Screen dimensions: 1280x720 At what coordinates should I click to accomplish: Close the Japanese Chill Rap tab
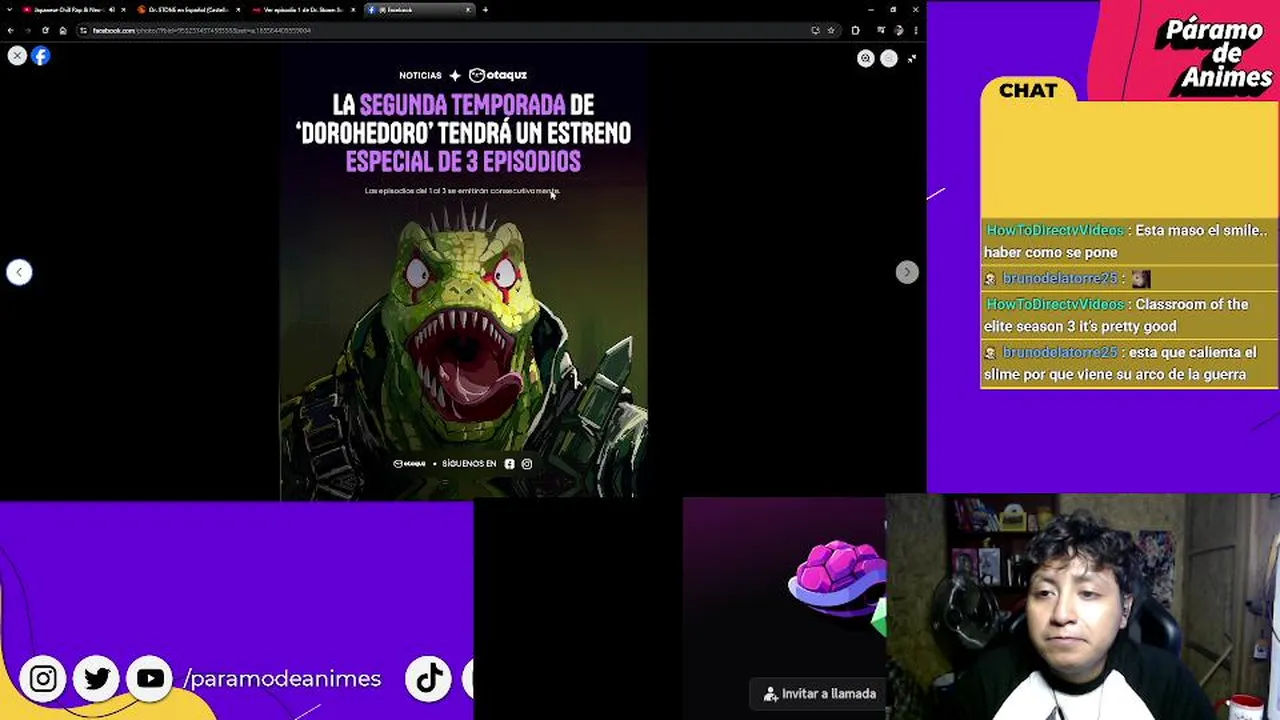pos(123,9)
